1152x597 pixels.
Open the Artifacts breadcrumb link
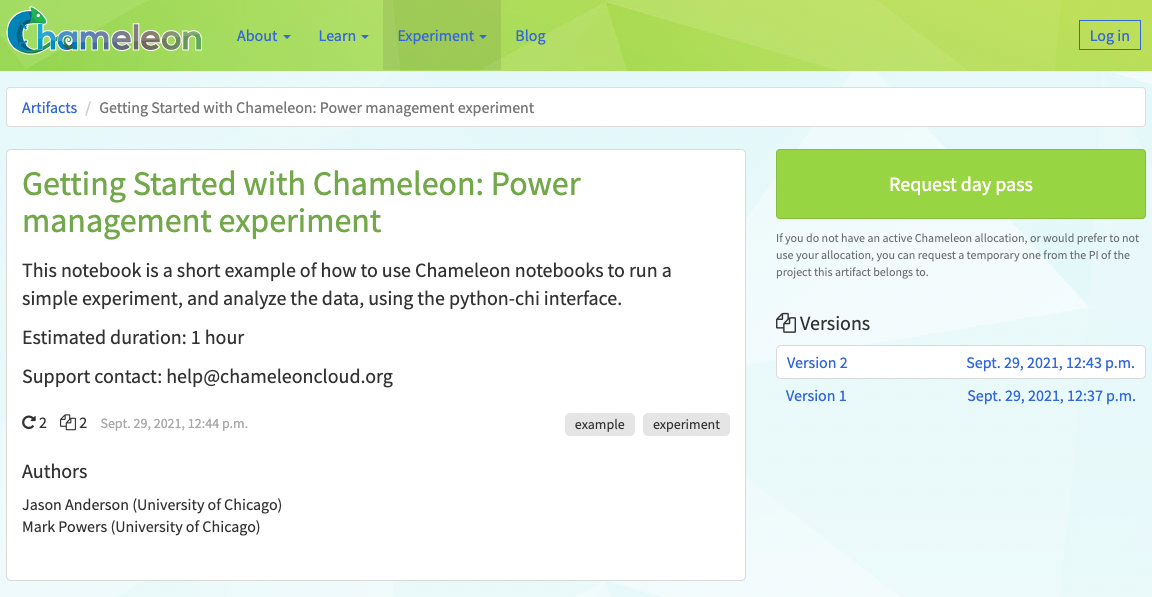point(49,108)
